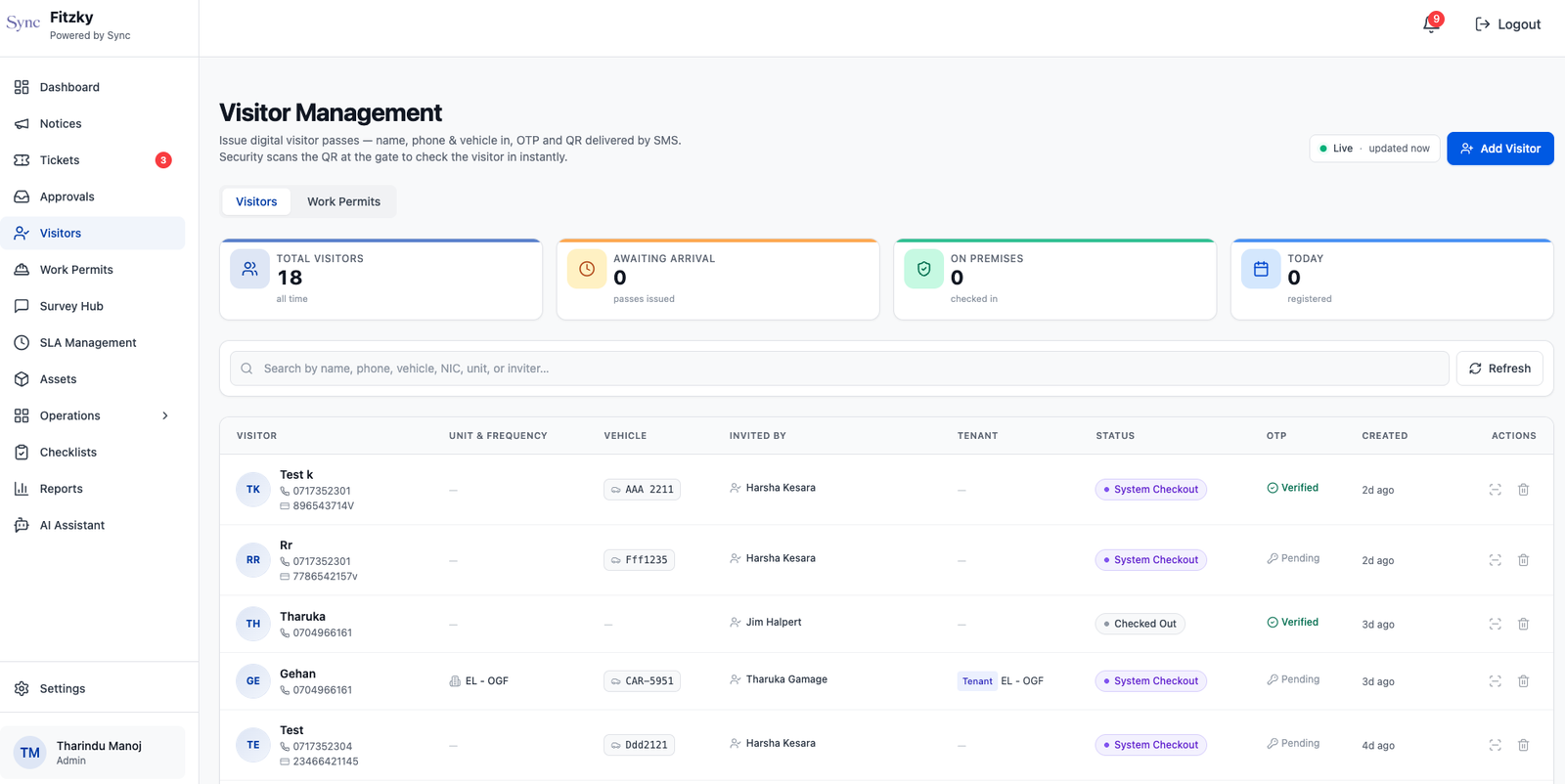Click the Survey Hub chat icon
The width and height of the screenshot is (1565, 784).
22,306
